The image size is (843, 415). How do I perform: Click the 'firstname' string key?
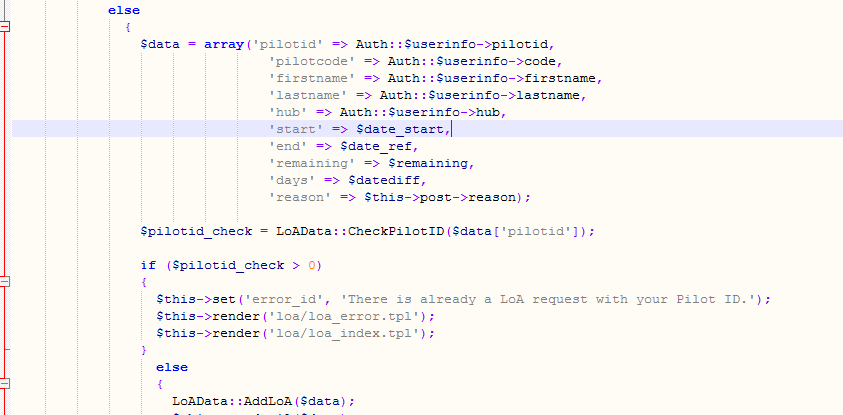312,78
